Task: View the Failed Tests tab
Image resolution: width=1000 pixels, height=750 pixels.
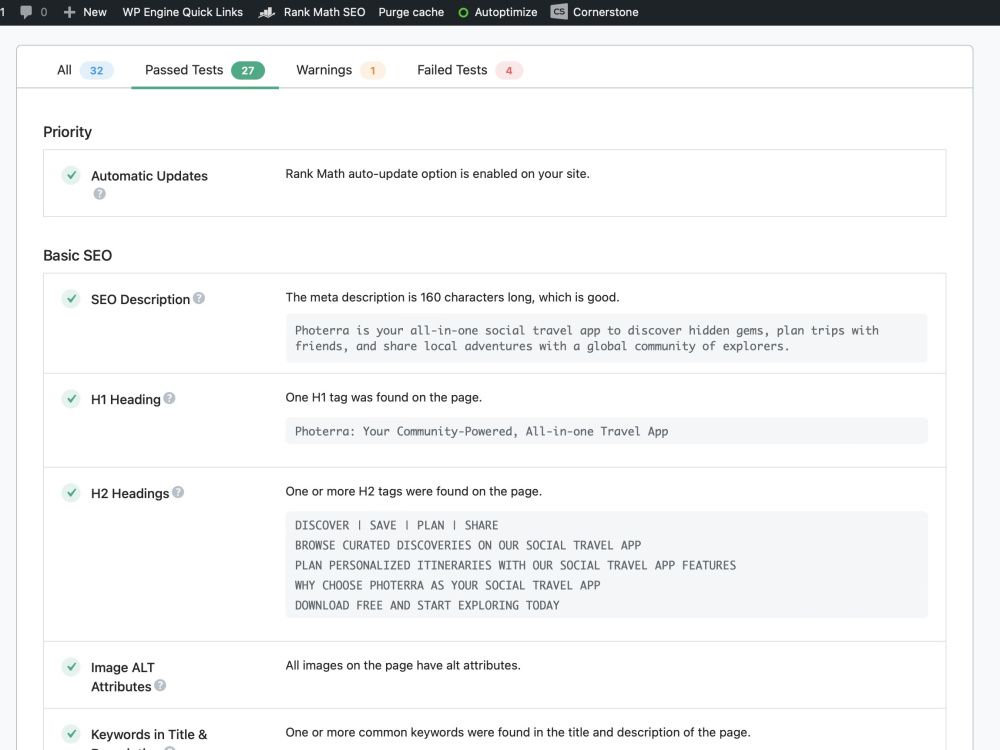Action: point(469,70)
